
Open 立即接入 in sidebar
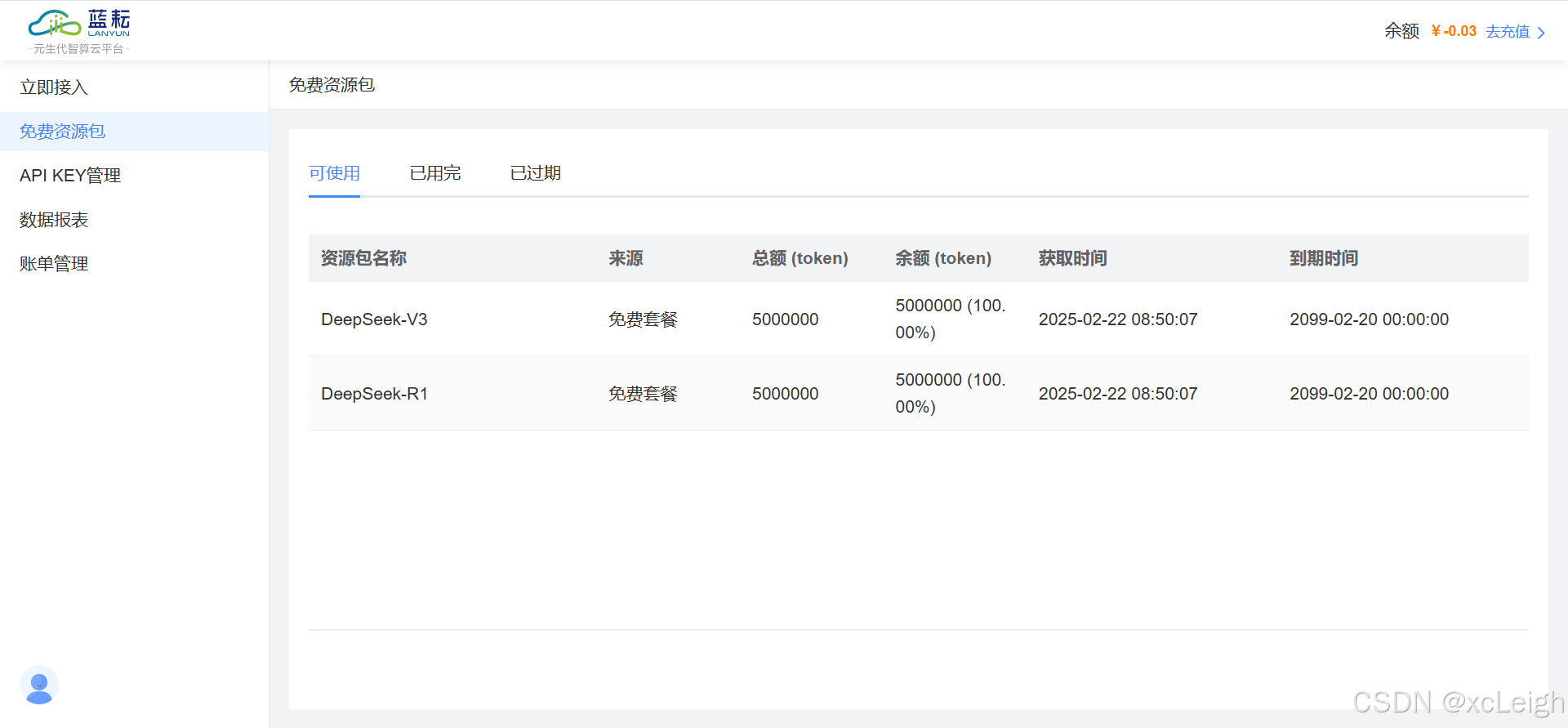54,87
